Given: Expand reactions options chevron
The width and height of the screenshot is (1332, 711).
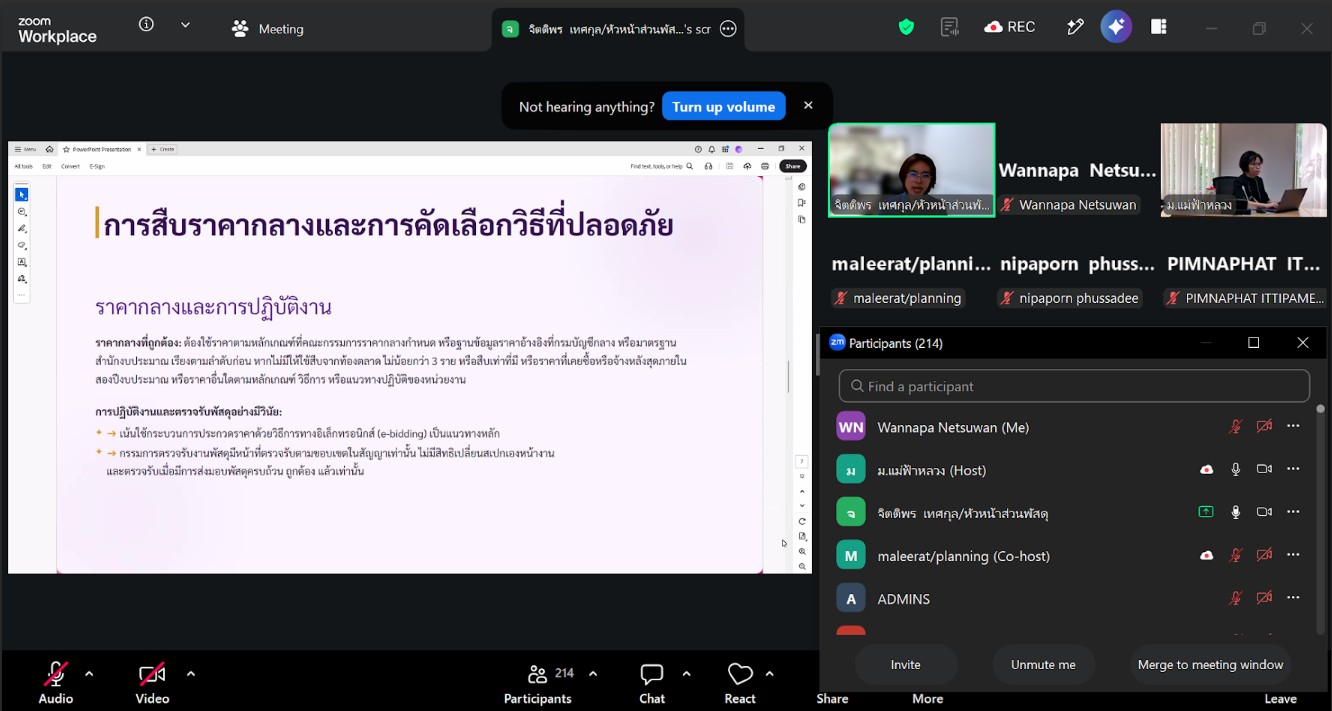Looking at the screenshot, I should point(769,673).
